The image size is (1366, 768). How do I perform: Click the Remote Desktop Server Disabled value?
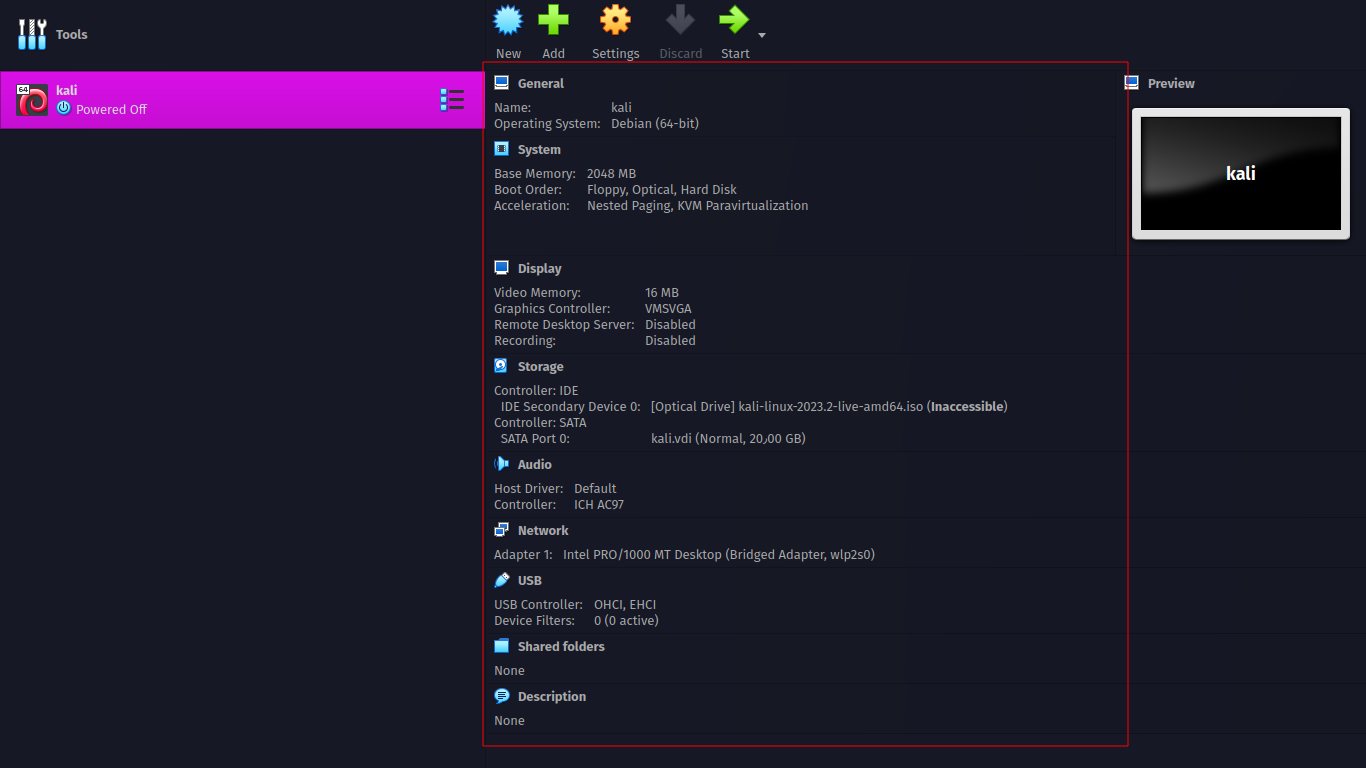[670, 325]
